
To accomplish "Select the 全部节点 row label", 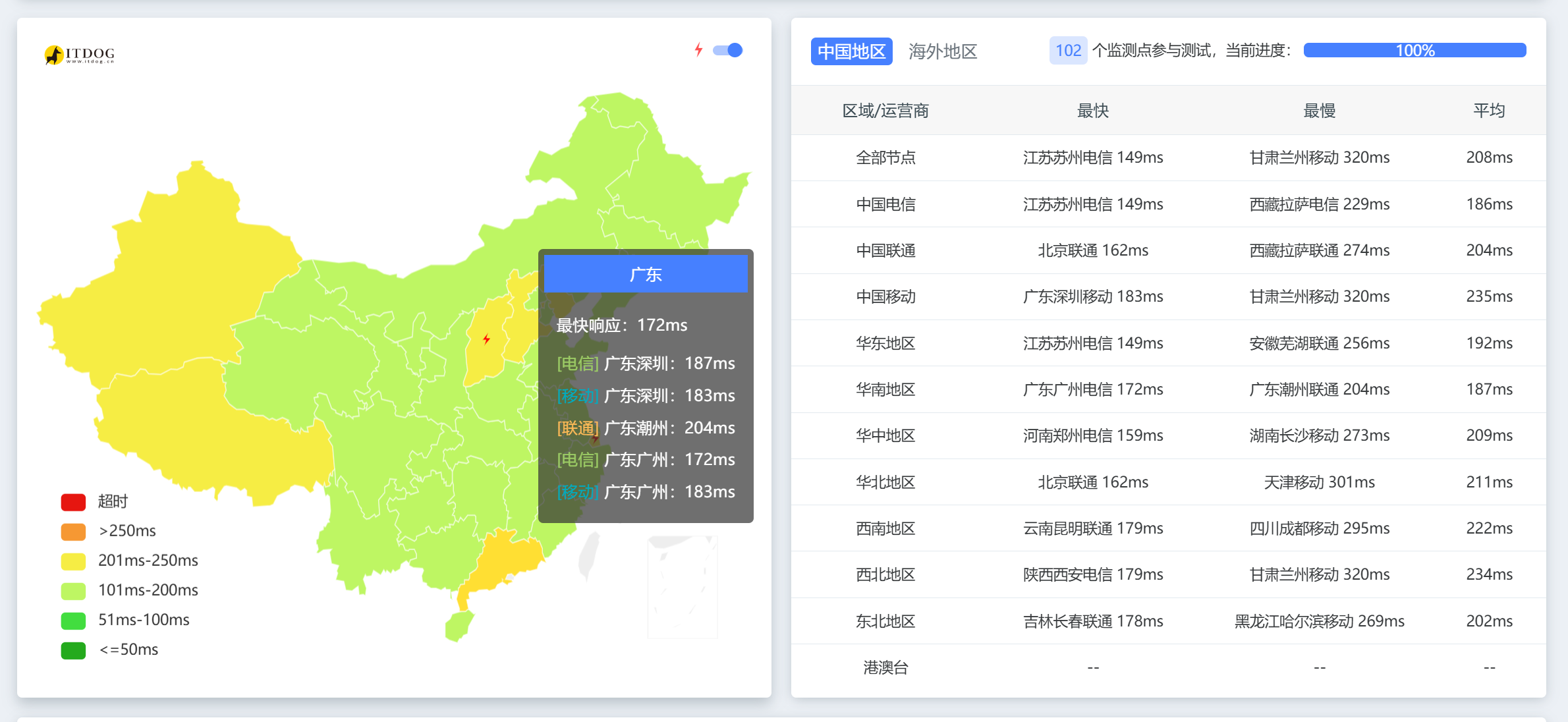I will tap(885, 157).
